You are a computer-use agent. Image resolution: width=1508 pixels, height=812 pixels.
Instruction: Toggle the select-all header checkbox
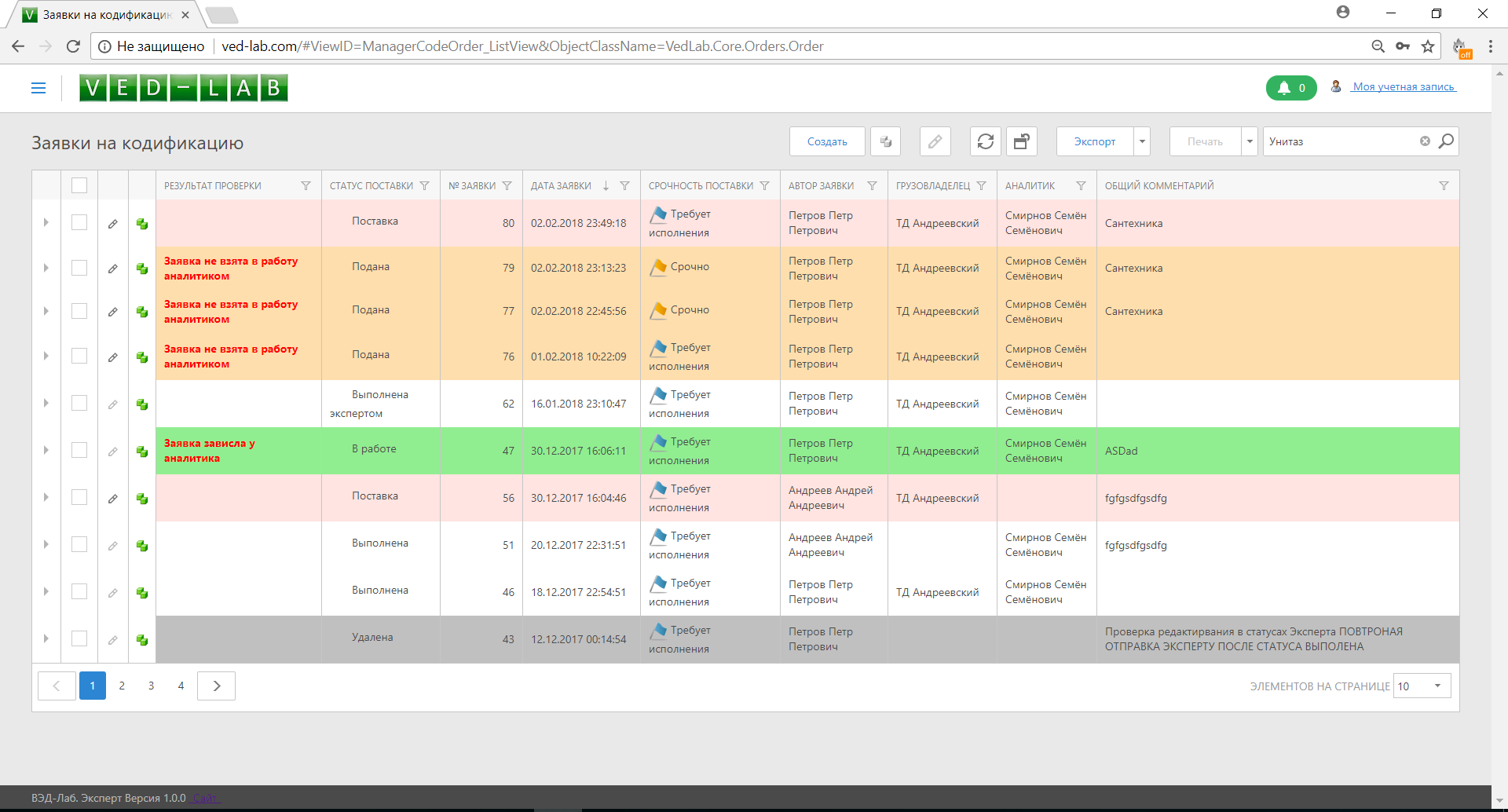(79, 185)
